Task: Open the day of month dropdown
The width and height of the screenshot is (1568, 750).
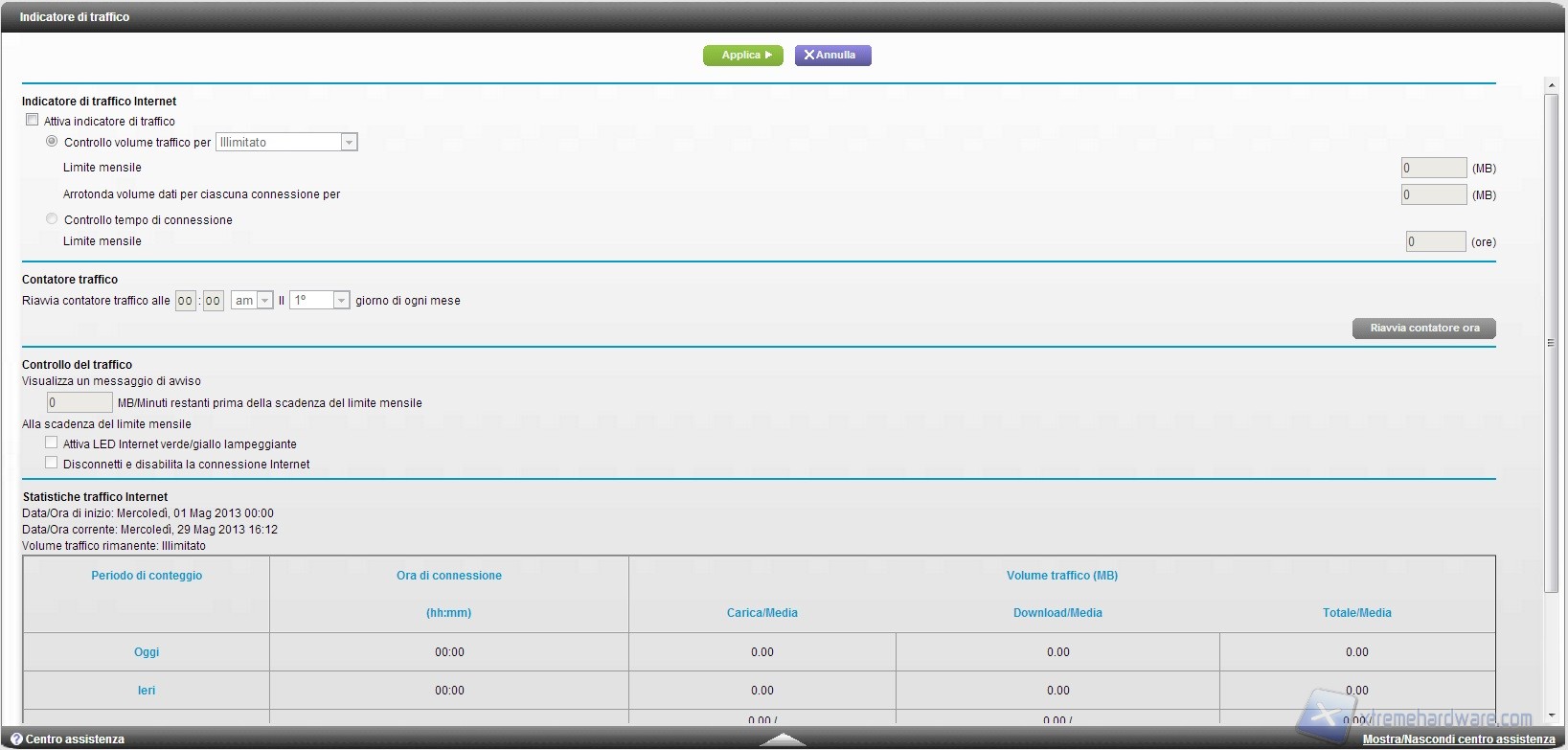Action: point(320,301)
